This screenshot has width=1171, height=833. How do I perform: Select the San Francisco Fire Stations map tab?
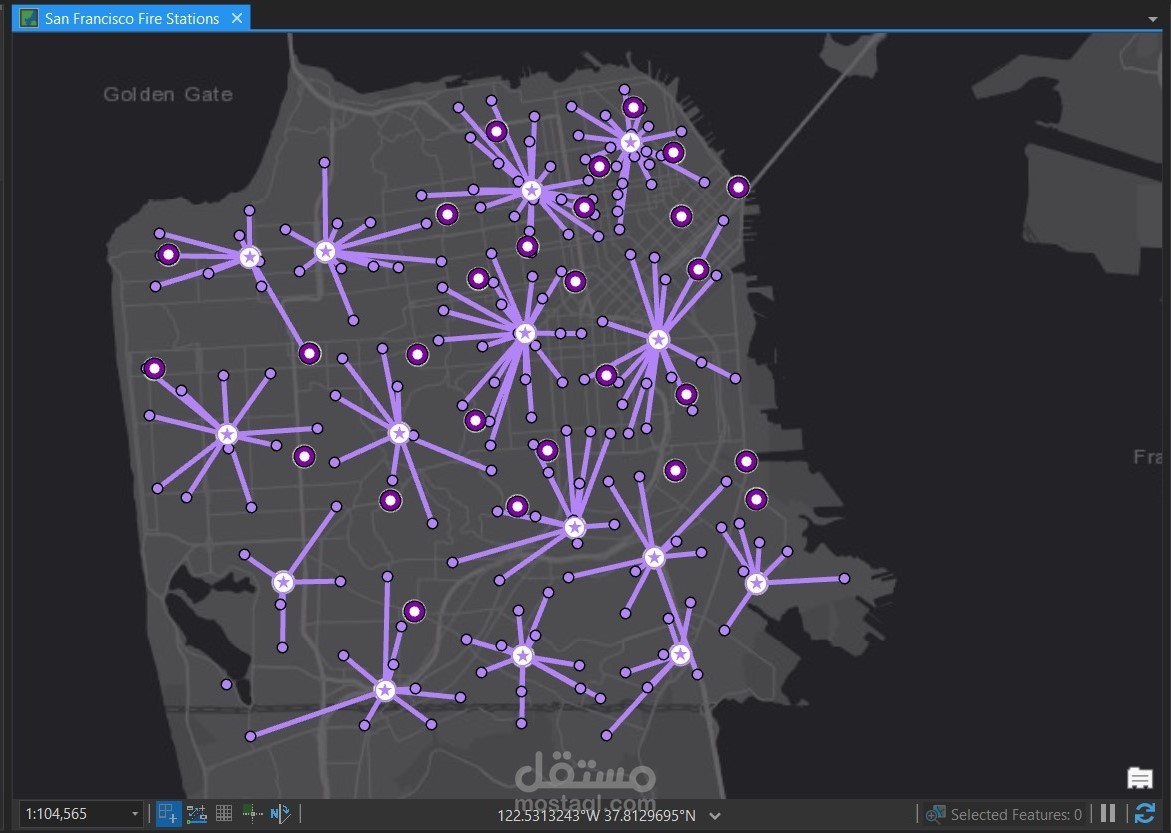point(131,18)
